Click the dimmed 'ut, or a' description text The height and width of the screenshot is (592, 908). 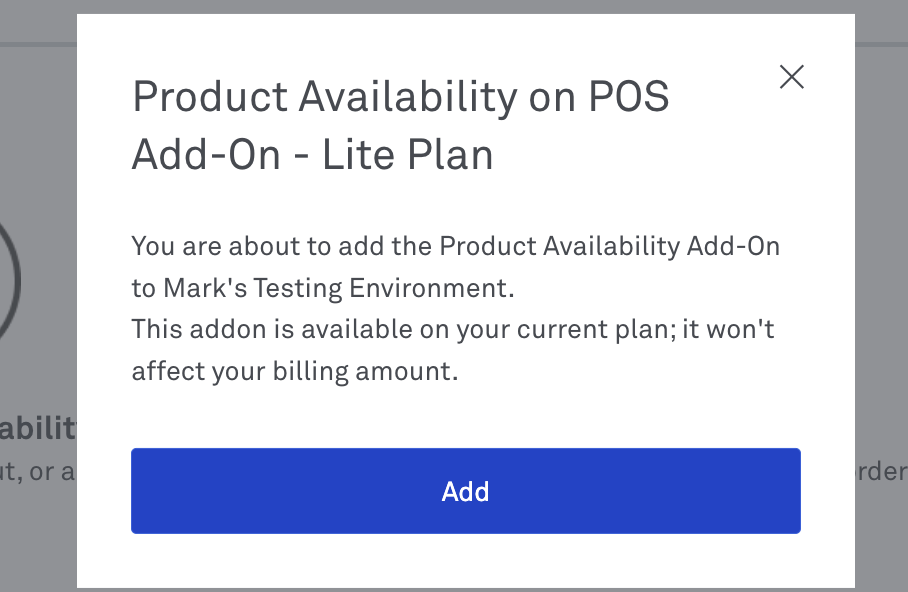[38, 472]
